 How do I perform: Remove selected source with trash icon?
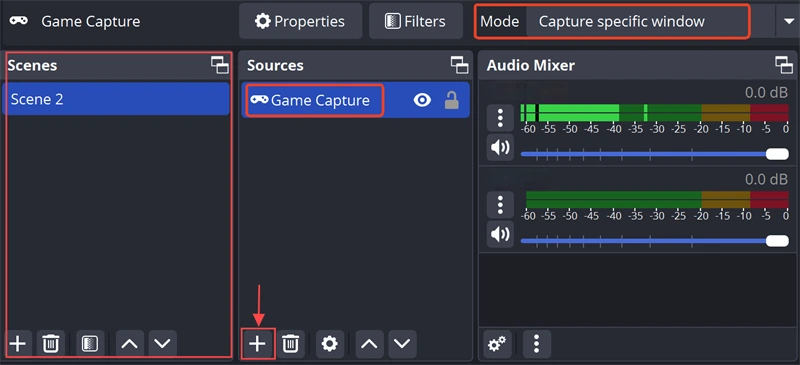tap(290, 344)
